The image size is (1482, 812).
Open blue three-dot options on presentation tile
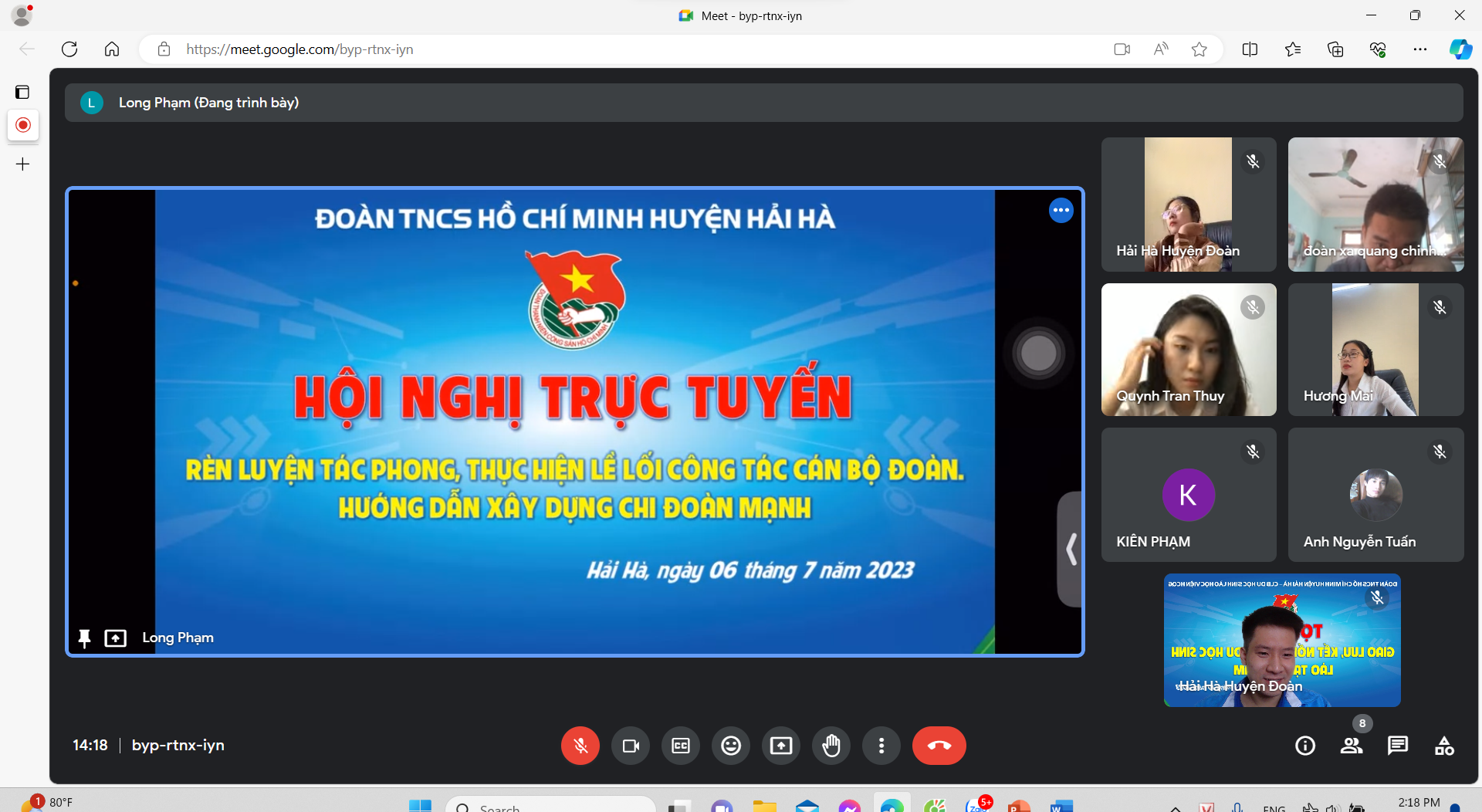click(x=1061, y=210)
